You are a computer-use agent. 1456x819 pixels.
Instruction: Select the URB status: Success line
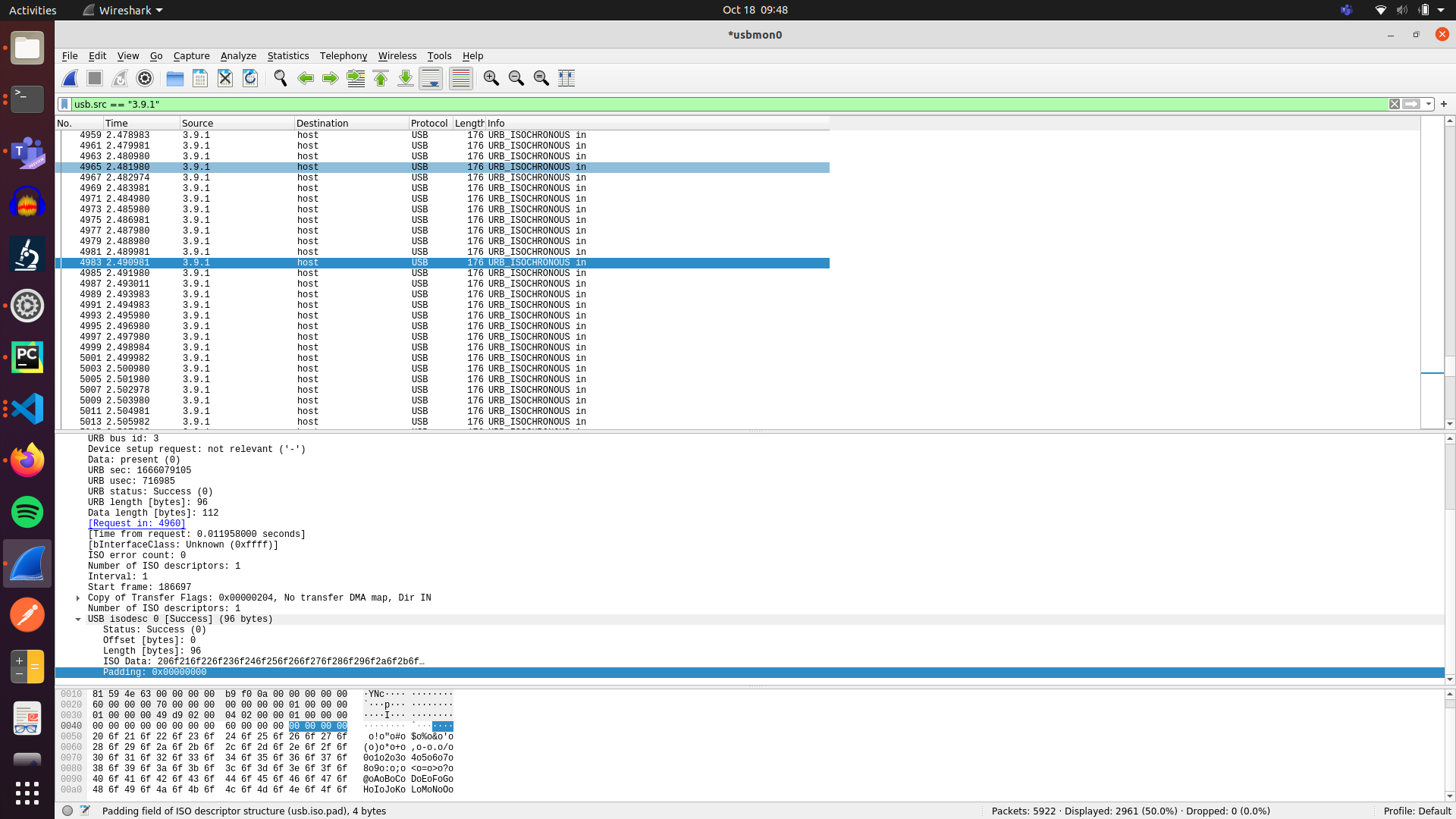150,491
